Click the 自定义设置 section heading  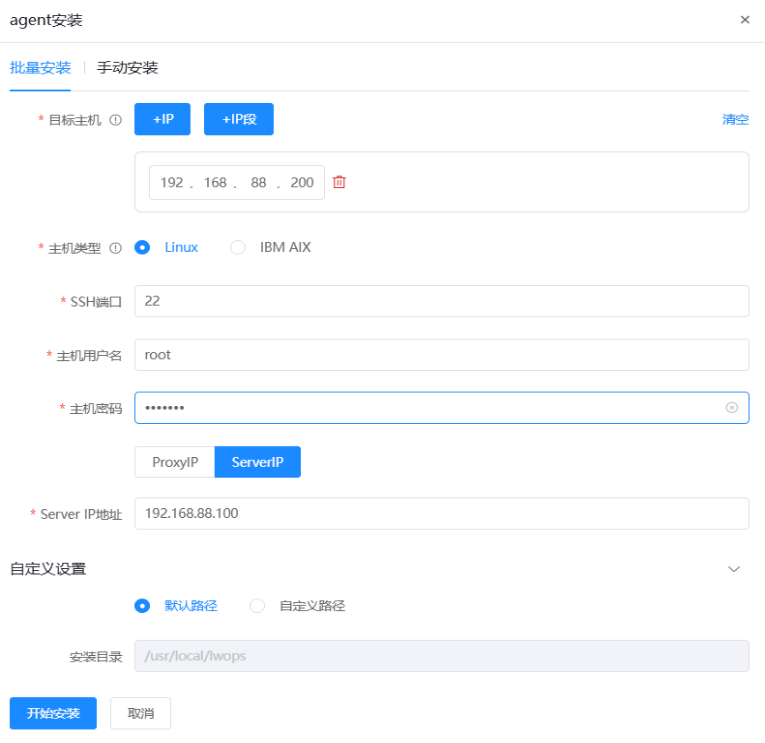[48, 569]
